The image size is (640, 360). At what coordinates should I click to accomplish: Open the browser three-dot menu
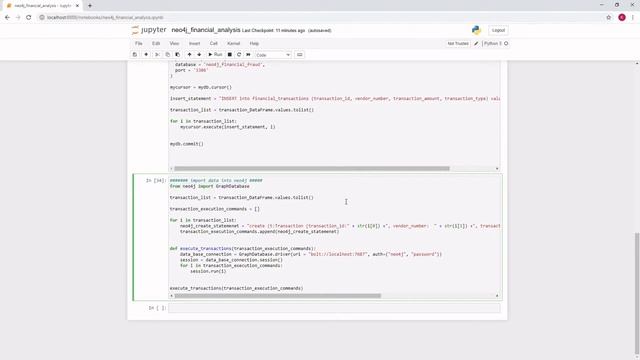coord(633,18)
